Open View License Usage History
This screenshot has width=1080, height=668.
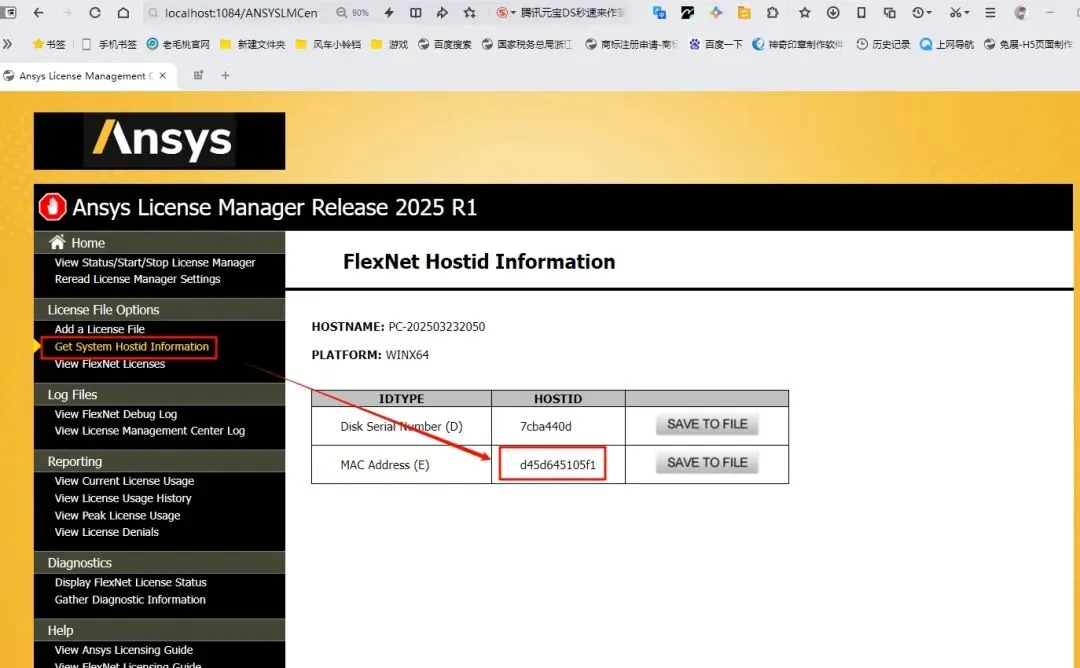(x=123, y=498)
